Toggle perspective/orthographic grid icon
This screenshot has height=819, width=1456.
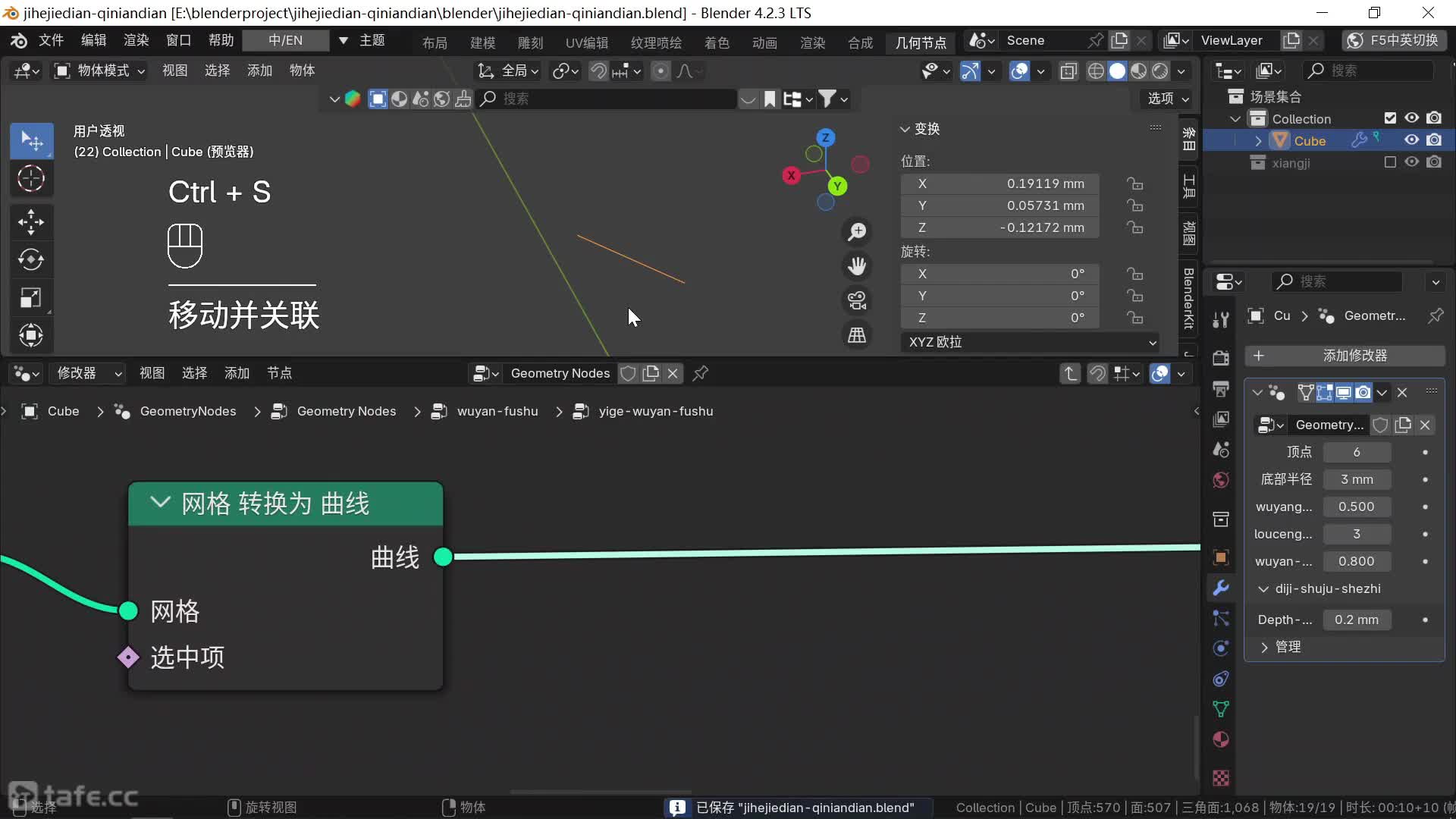857,335
